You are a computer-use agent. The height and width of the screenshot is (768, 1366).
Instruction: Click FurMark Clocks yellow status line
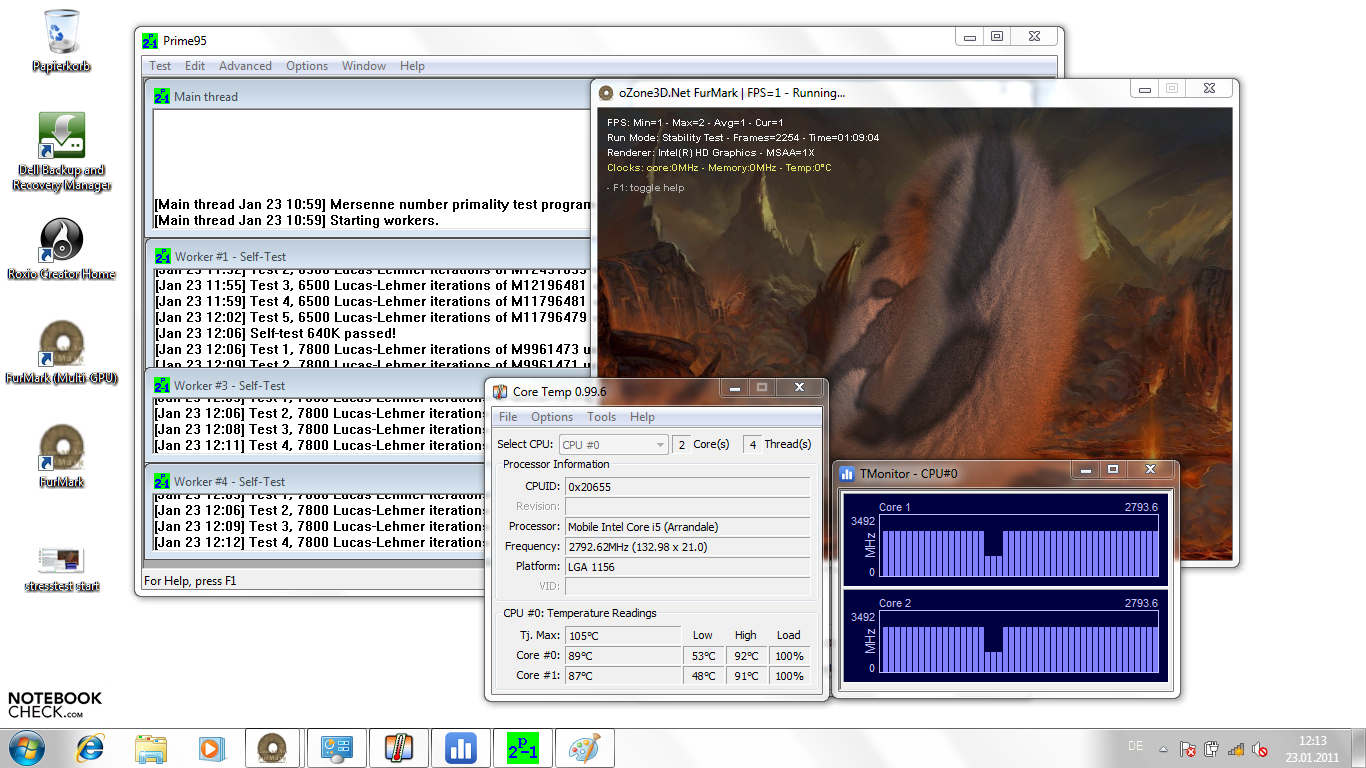tap(719, 168)
